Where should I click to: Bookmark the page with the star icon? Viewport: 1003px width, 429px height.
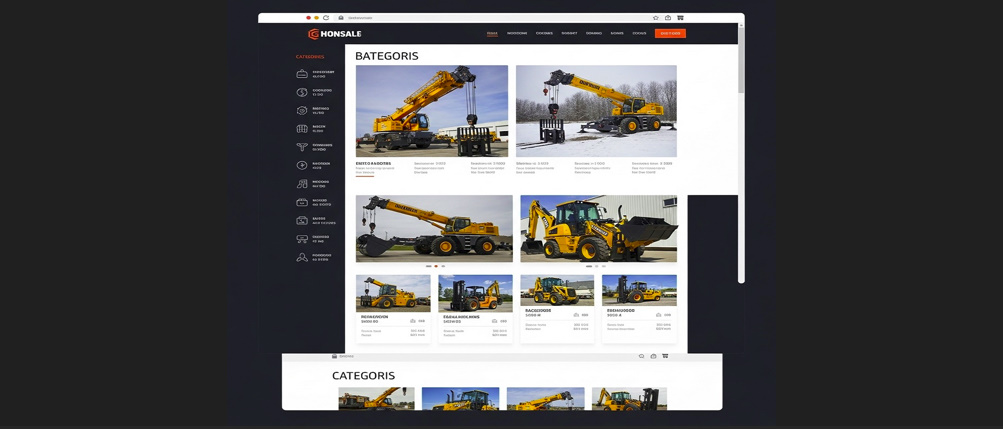click(656, 18)
